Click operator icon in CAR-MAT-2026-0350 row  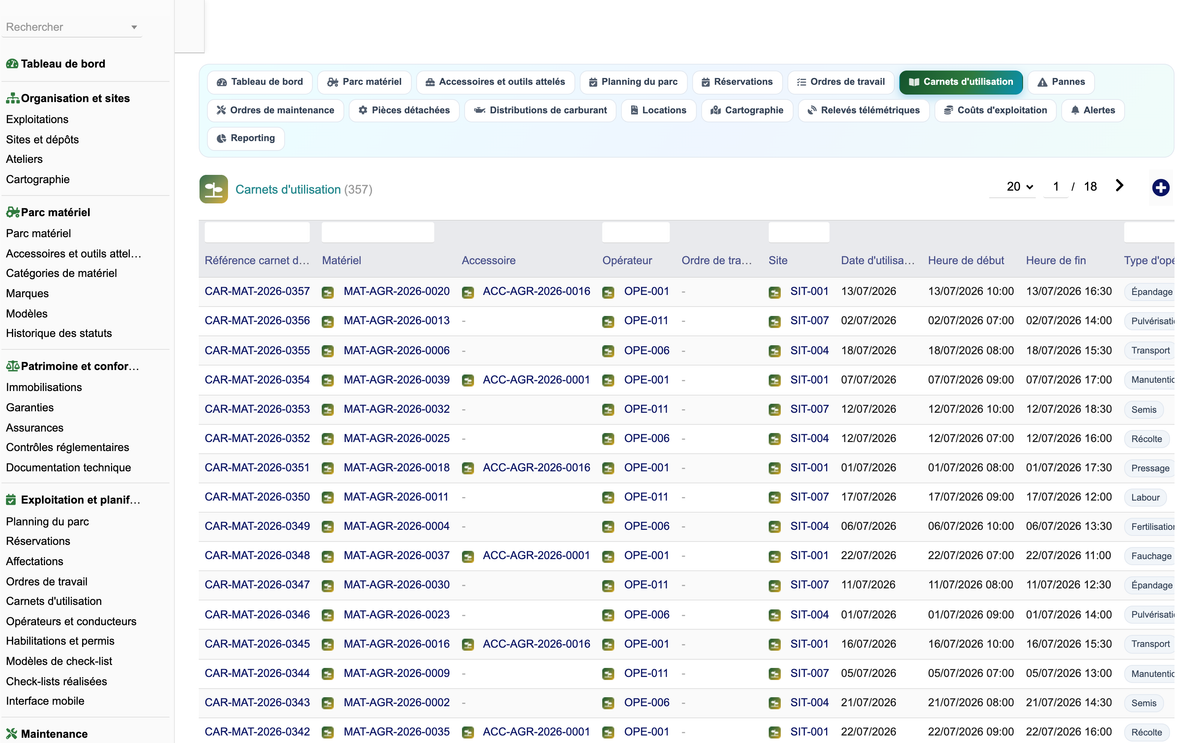pyautogui.click(x=608, y=497)
